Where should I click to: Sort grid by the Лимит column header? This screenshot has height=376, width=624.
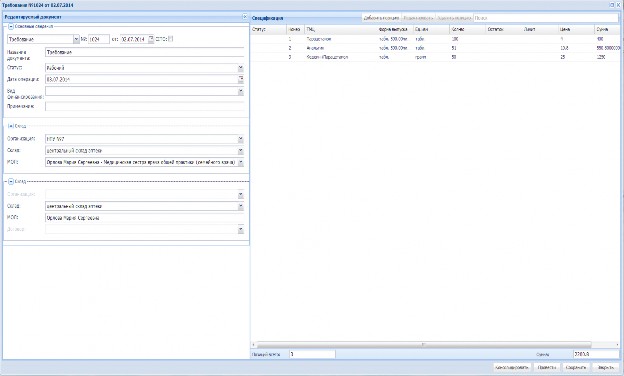pyautogui.click(x=540, y=29)
